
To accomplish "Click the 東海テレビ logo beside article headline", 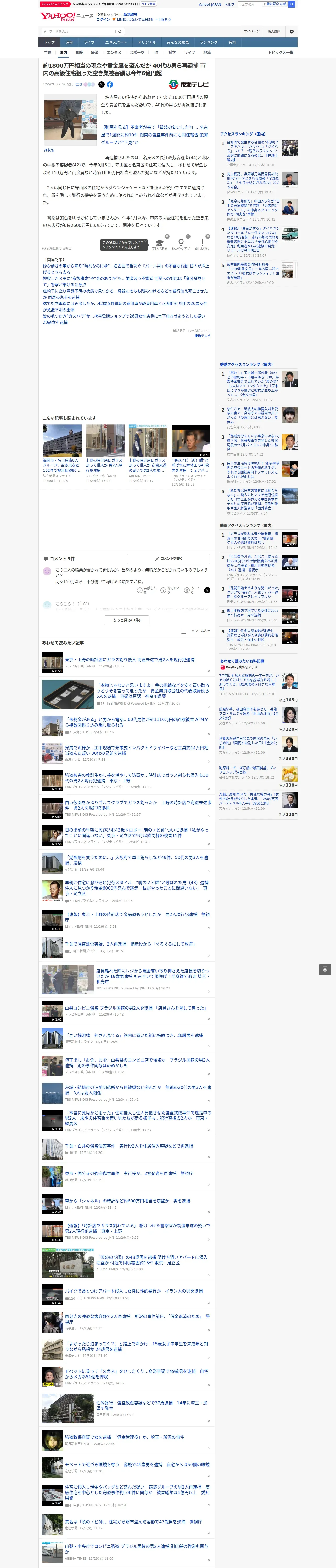I will (x=188, y=85).
